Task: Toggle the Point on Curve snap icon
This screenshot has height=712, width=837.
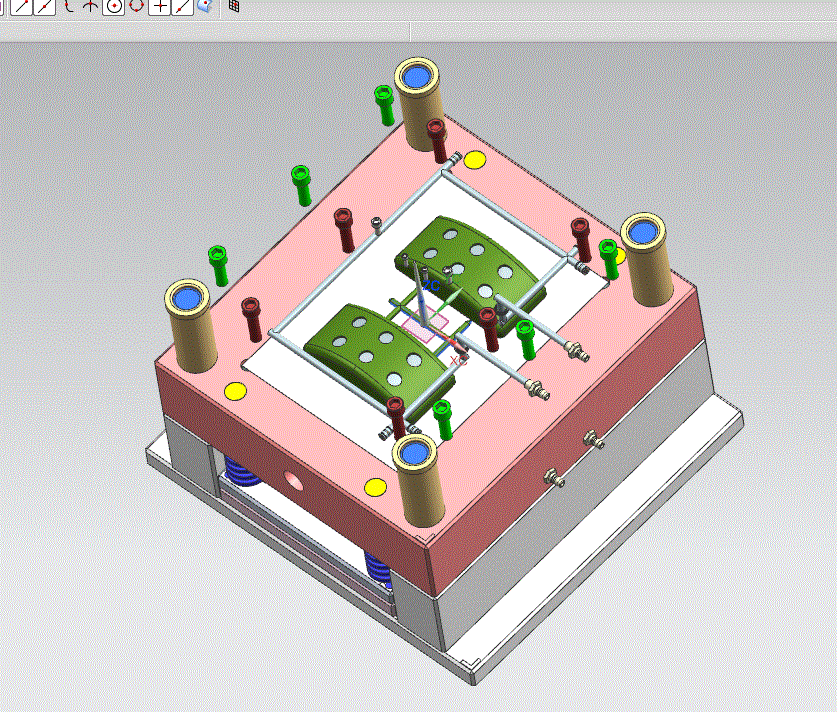Action: (x=182, y=6)
